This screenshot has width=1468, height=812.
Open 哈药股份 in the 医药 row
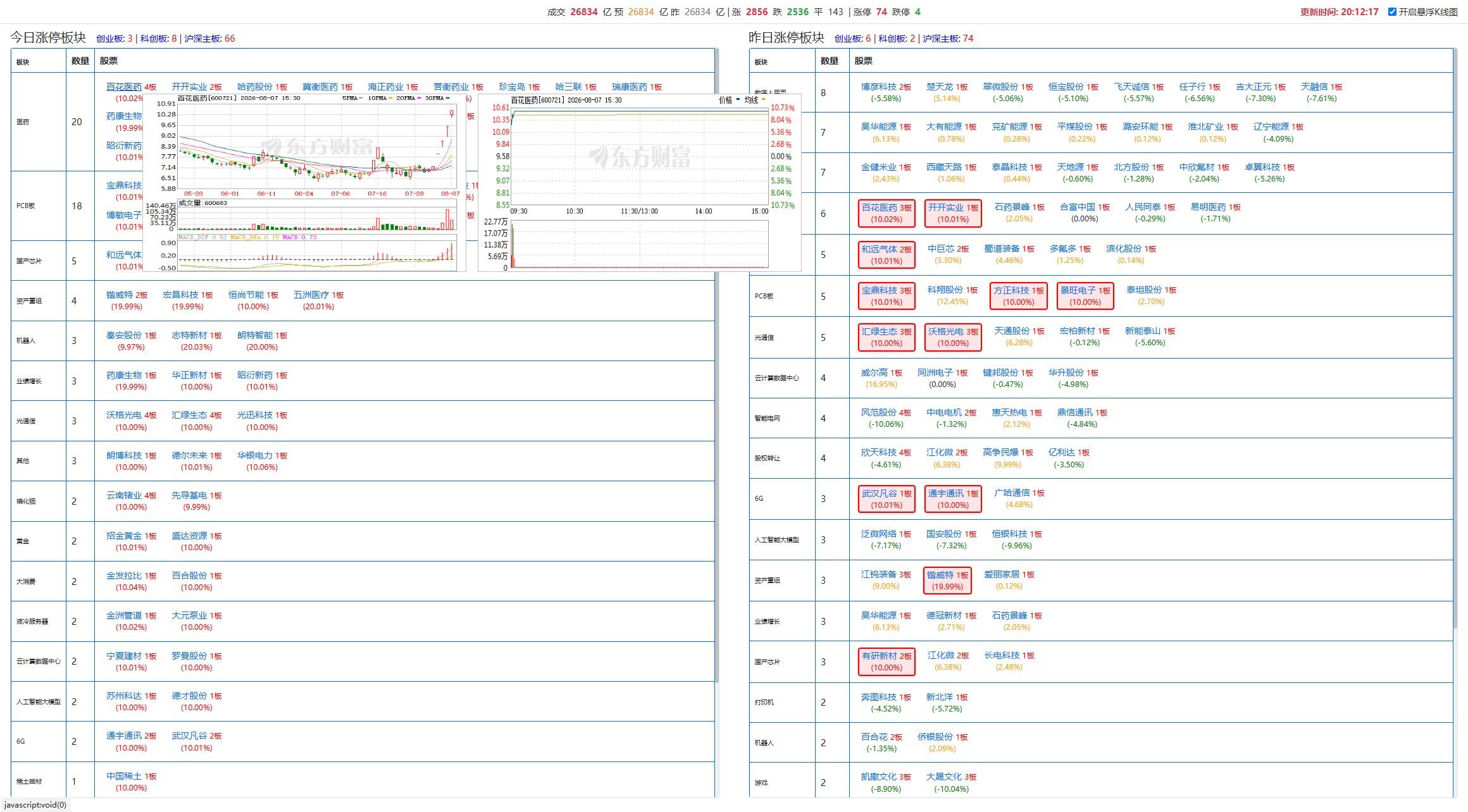[255, 87]
